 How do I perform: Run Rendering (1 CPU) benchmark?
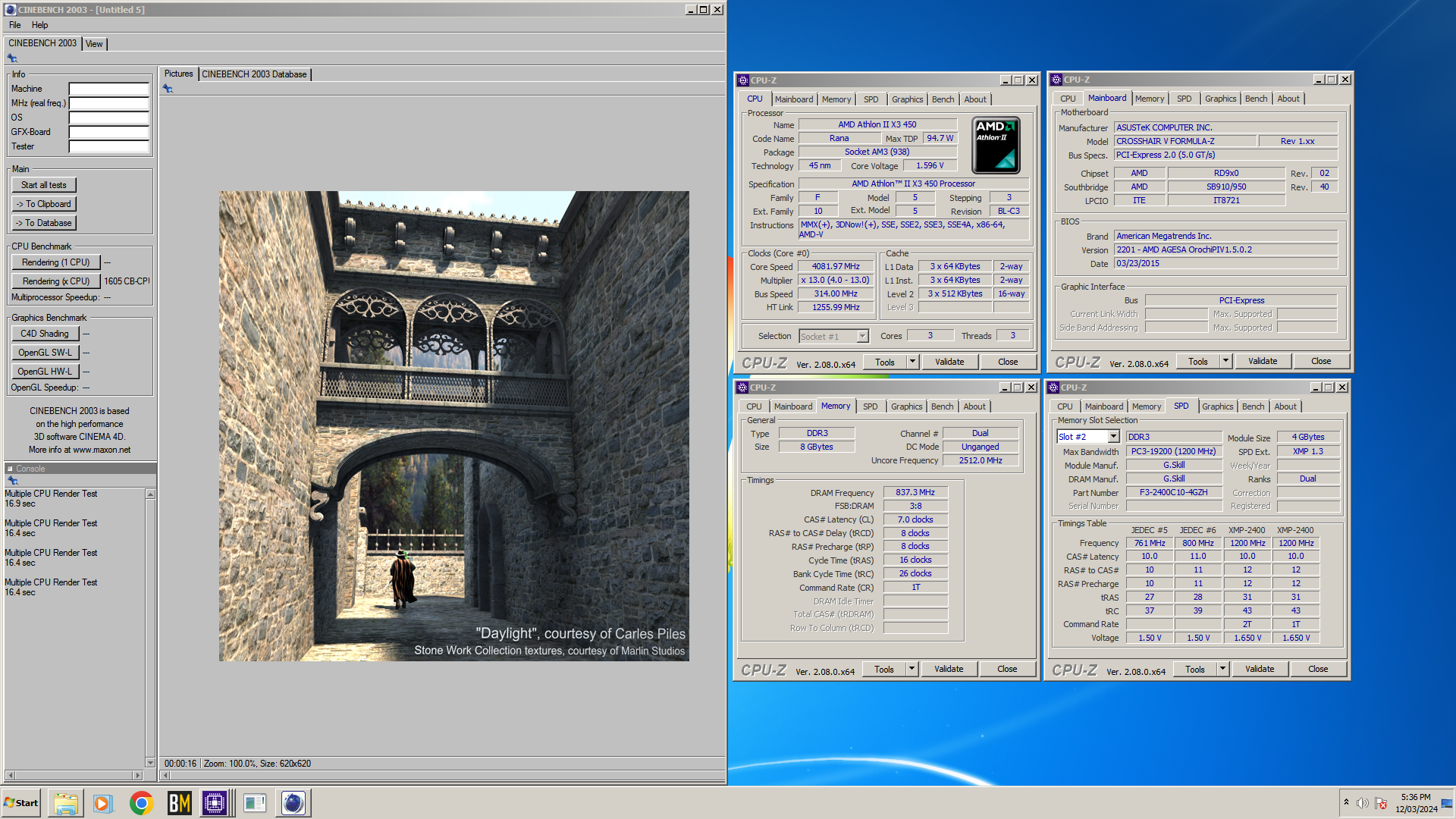point(56,262)
